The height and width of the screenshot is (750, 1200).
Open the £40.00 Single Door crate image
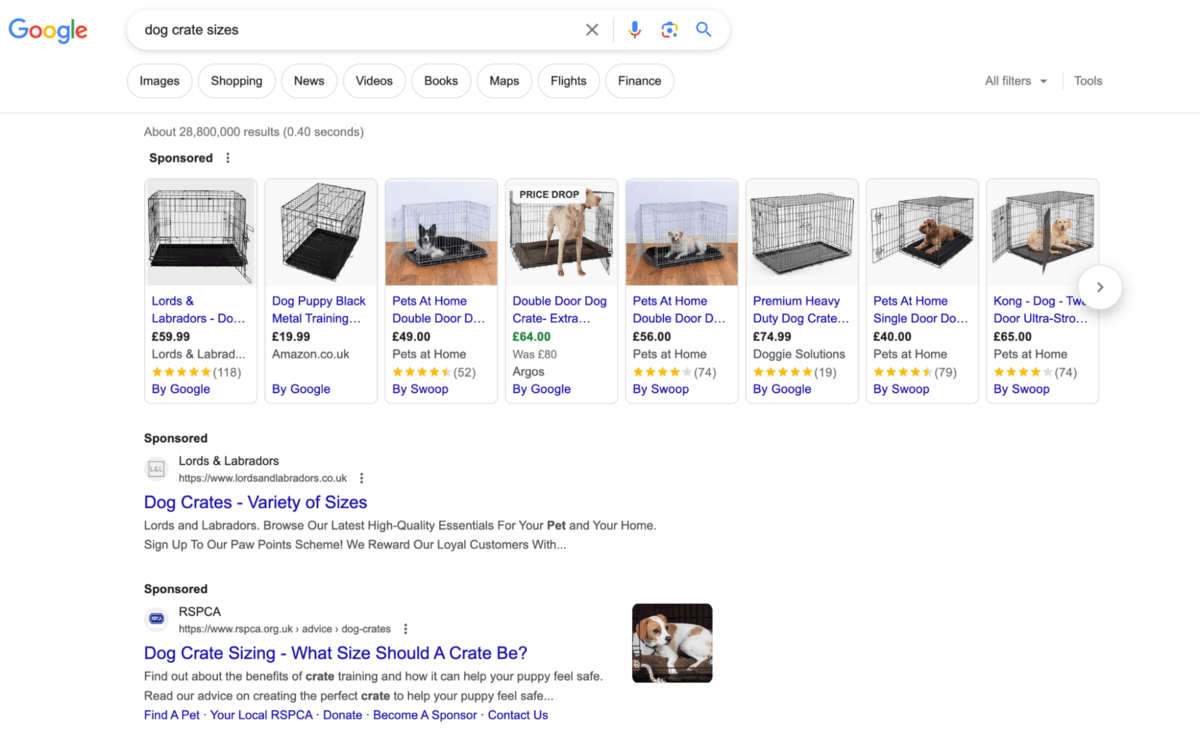click(922, 233)
